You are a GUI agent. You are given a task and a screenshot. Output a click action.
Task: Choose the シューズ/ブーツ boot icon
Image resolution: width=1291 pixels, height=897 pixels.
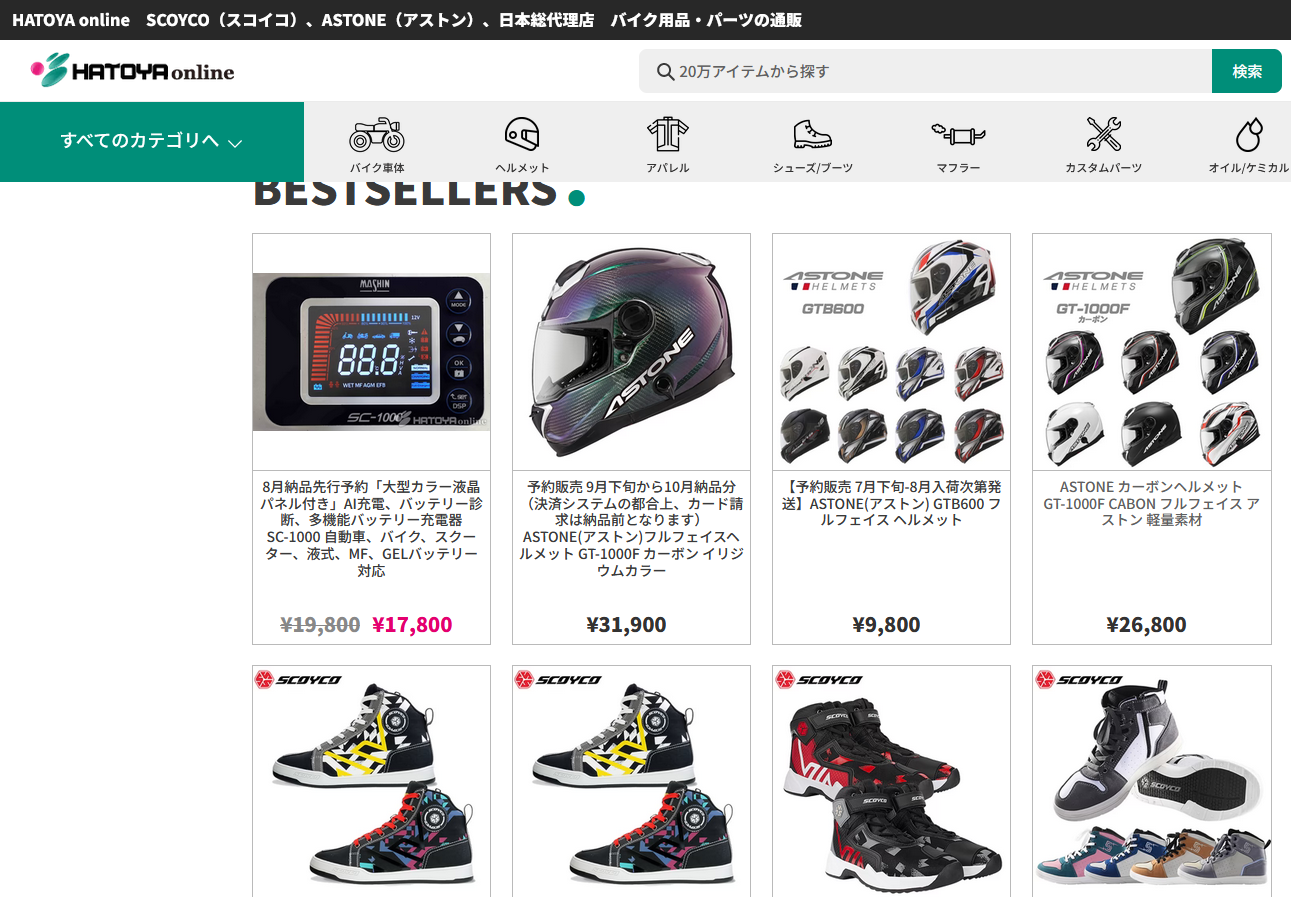pos(812,134)
